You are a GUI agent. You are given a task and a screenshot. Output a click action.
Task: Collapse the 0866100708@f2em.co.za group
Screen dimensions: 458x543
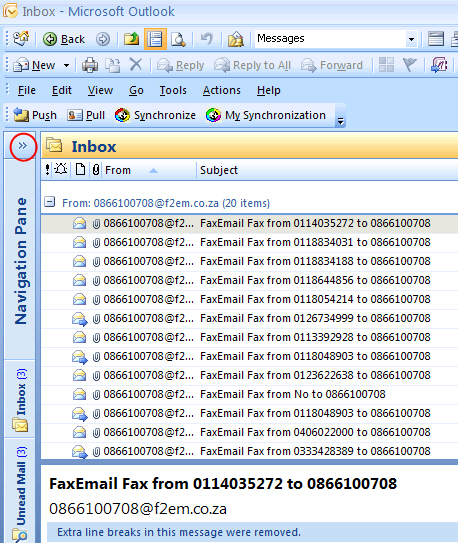click(x=50, y=202)
